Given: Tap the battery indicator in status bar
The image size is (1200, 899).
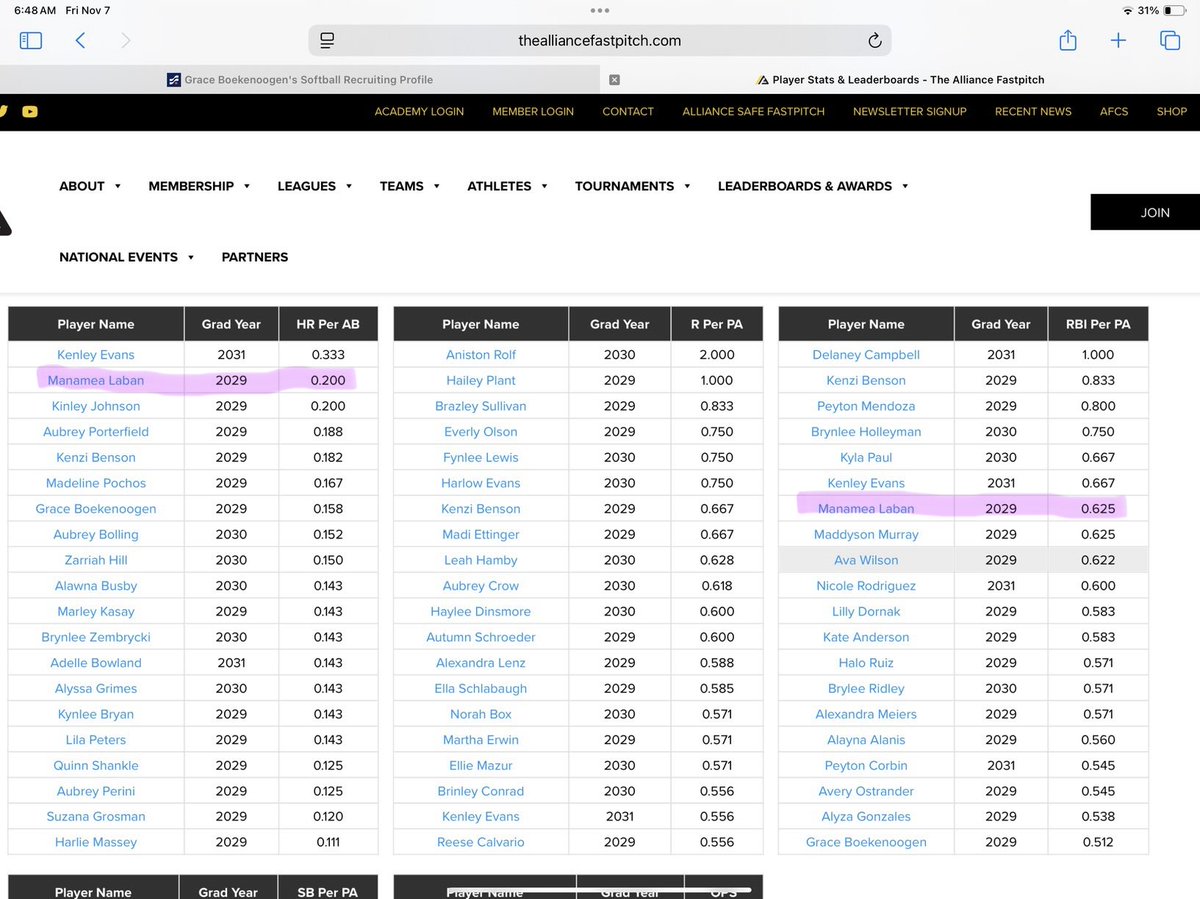Looking at the screenshot, I should click(x=1174, y=10).
